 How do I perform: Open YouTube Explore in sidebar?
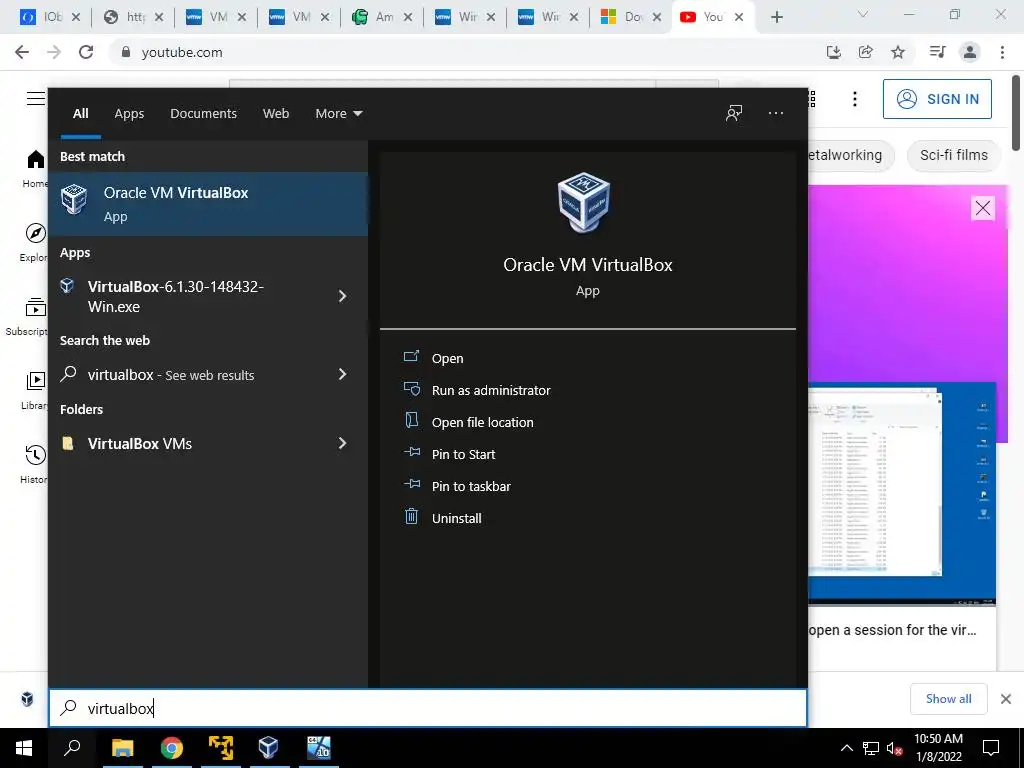[33, 242]
